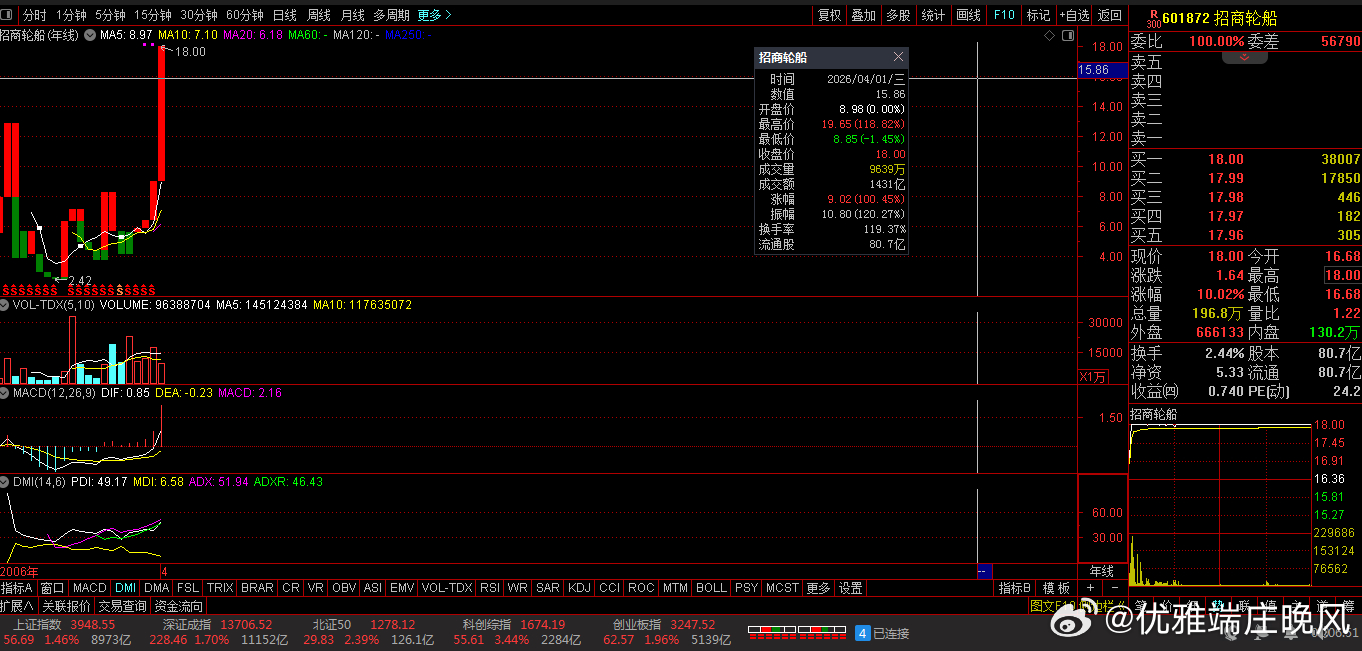The height and width of the screenshot is (651, 1362).
Task: Open the 交易查询 tab
Action: click(123, 606)
